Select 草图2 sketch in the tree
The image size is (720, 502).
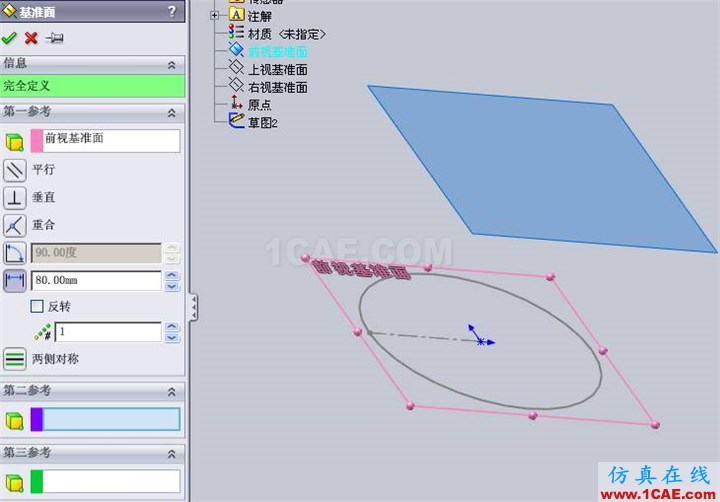pyautogui.click(x=263, y=123)
